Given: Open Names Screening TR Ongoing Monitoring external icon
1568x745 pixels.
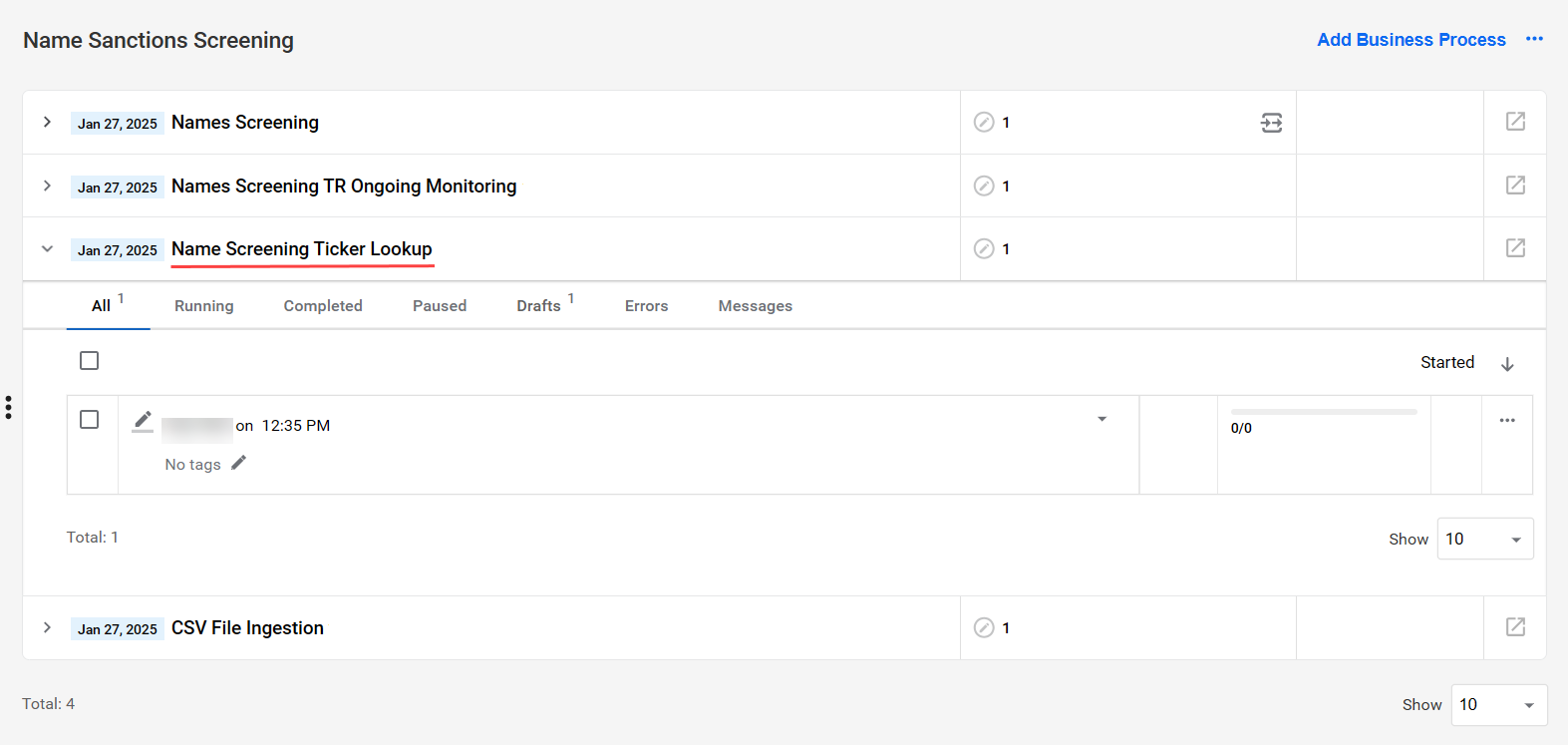Looking at the screenshot, I should pos(1515,186).
